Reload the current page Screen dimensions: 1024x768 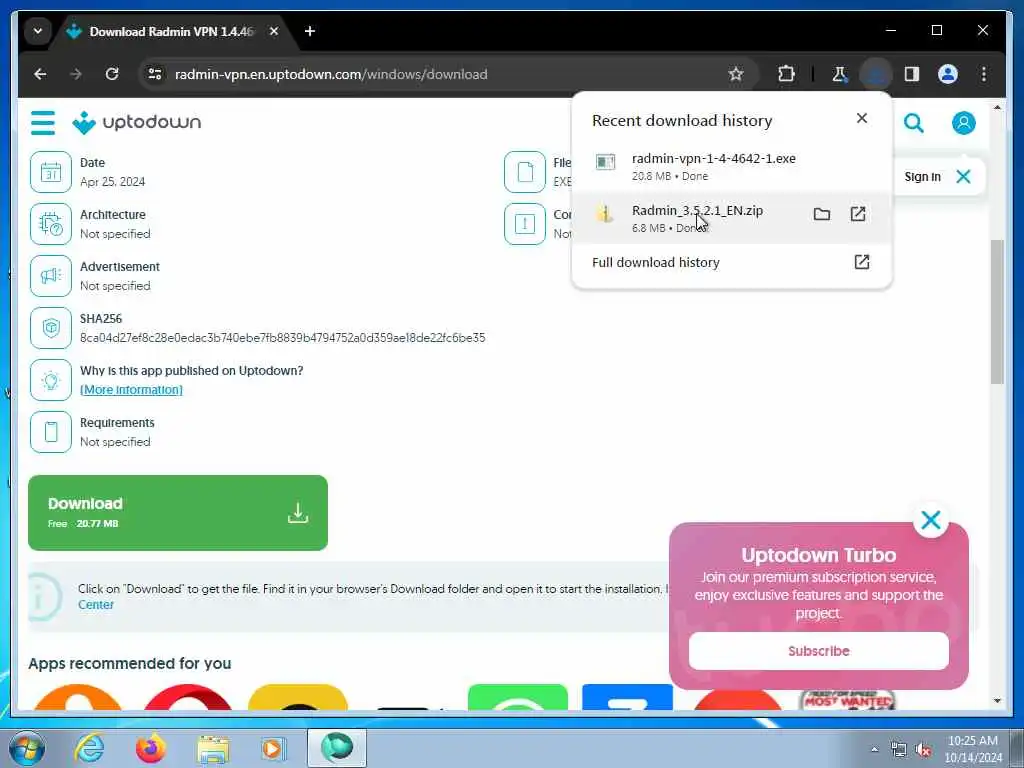pos(112,74)
